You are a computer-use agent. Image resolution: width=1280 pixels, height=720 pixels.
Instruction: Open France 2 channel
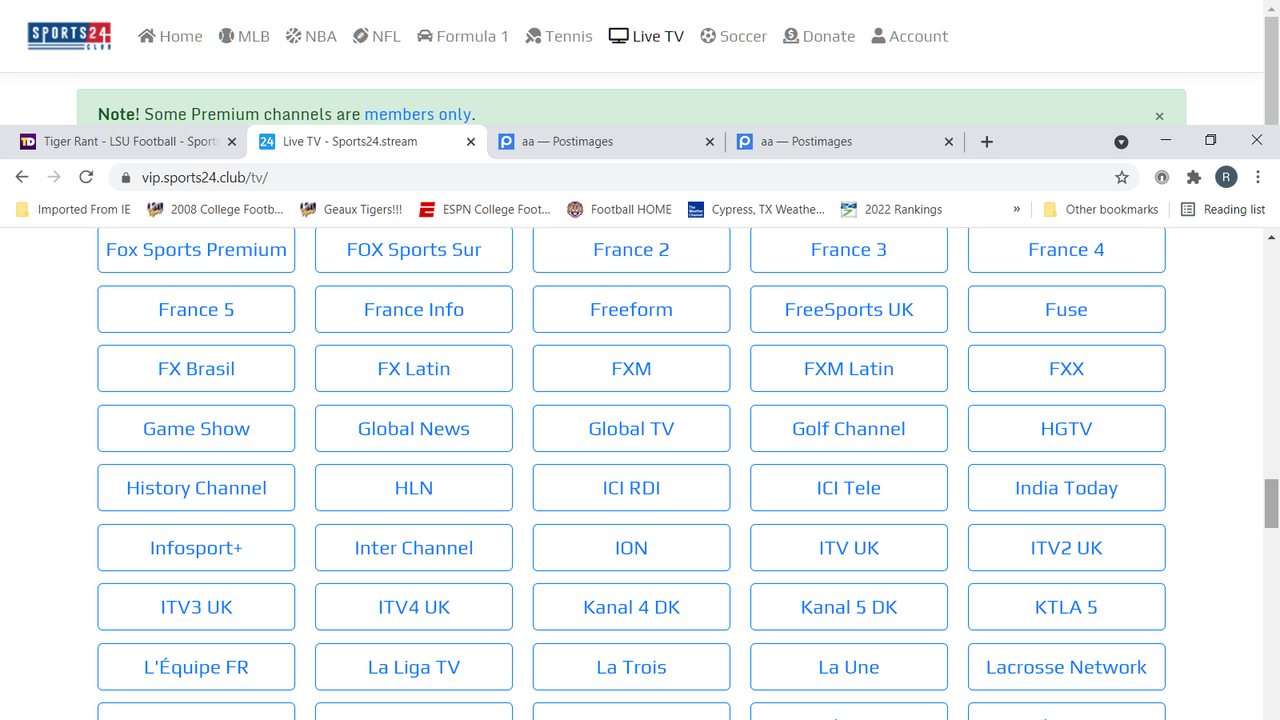pyautogui.click(x=631, y=249)
